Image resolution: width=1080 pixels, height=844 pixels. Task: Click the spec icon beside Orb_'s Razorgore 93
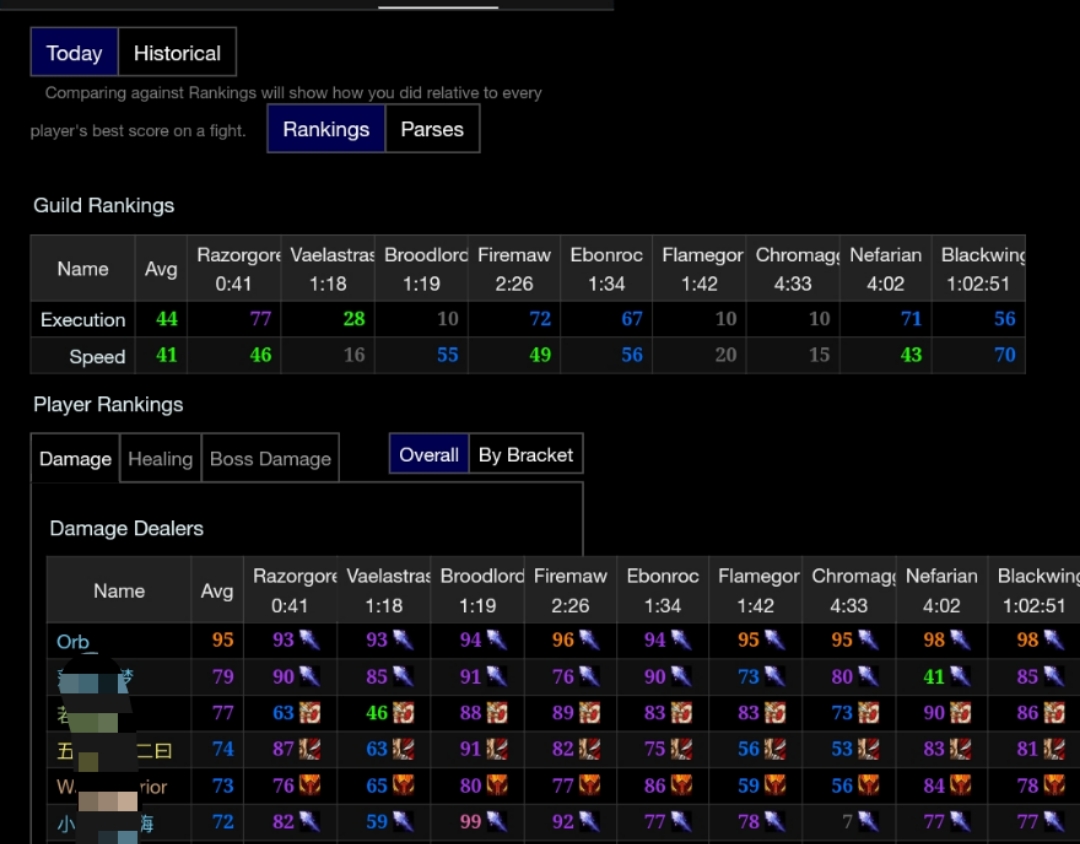point(308,641)
